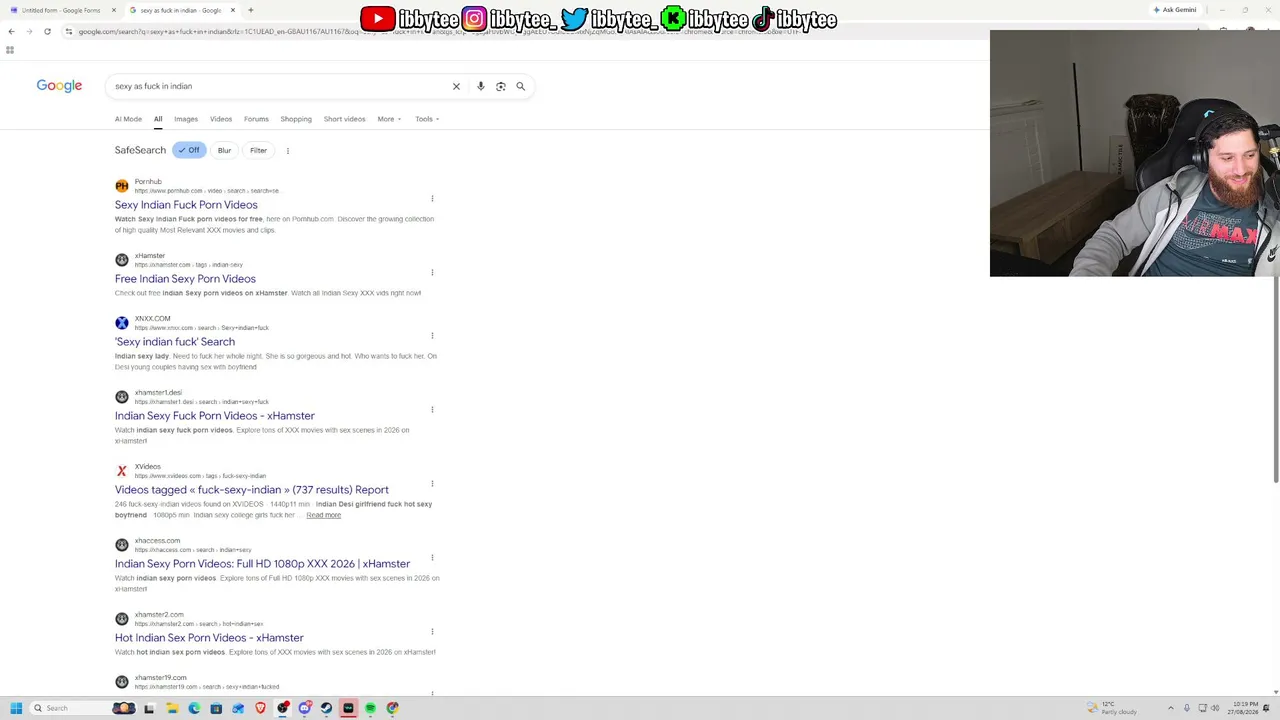
Task: Go back to the previous page
Action: [11, 31]
